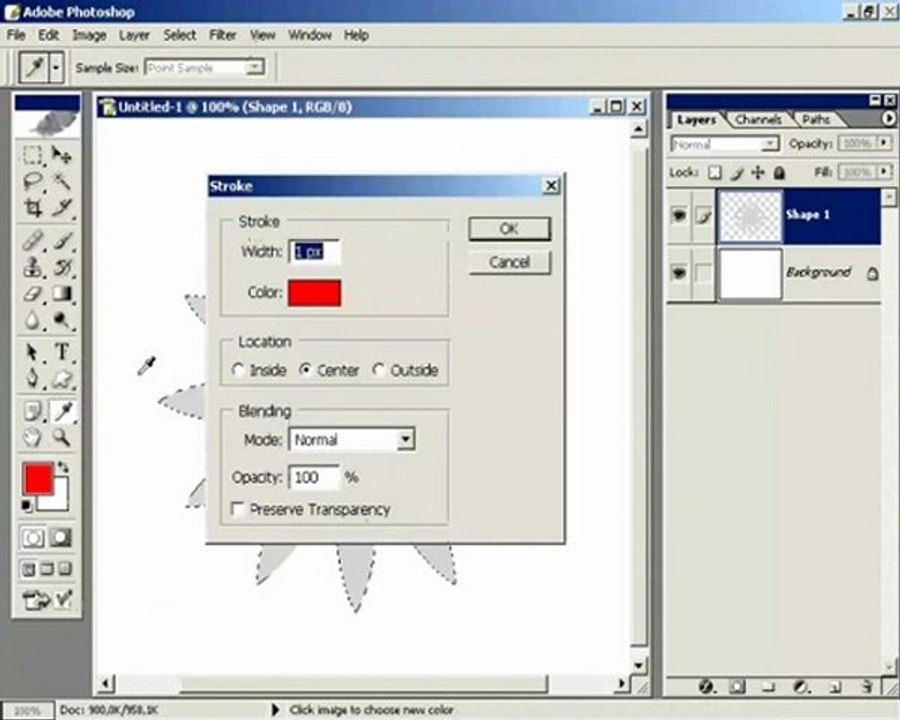Hide the Background layer
Screen dimensions: 900x720
678,272
